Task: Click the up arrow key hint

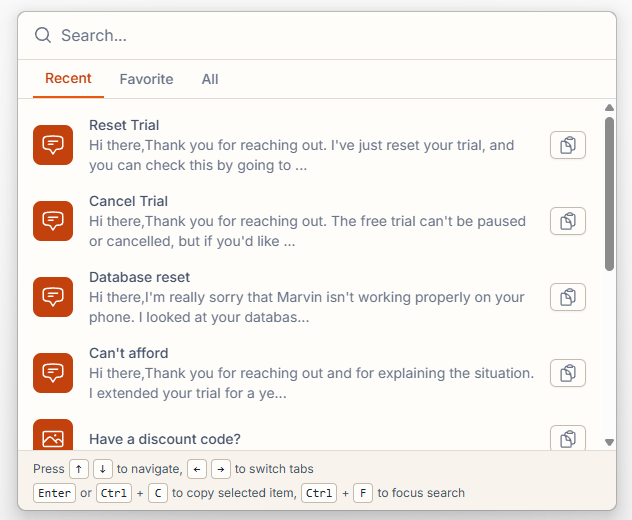Action: point(79,469)
